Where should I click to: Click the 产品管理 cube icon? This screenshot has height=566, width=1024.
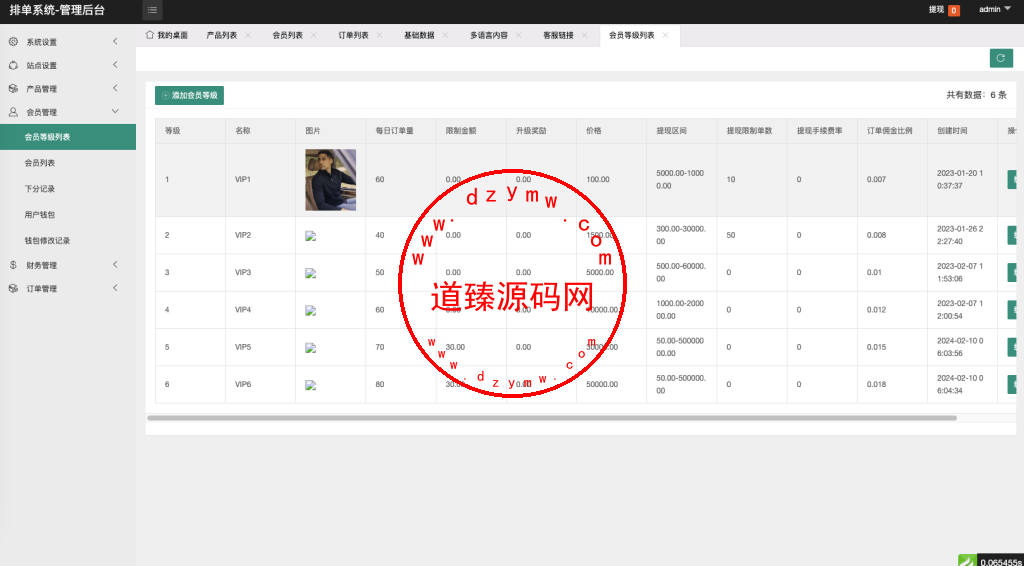pos(13,89)
